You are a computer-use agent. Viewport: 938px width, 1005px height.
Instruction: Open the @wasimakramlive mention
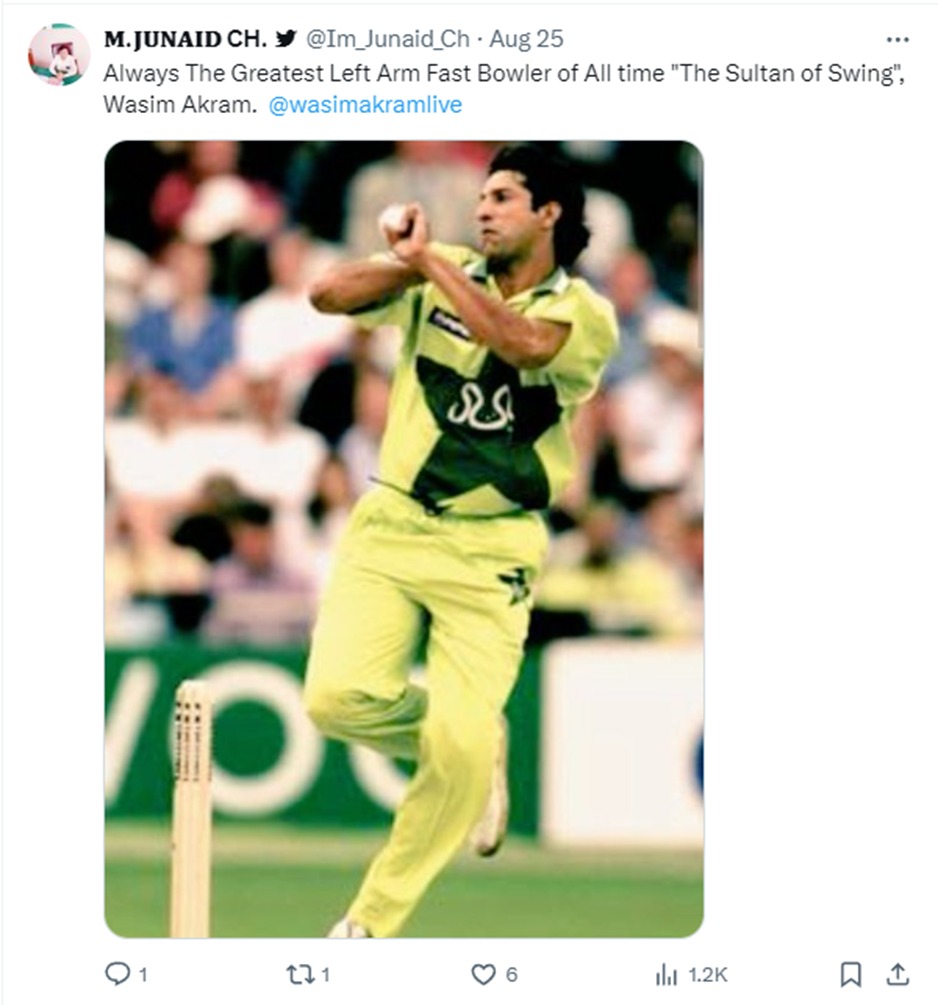365,104
